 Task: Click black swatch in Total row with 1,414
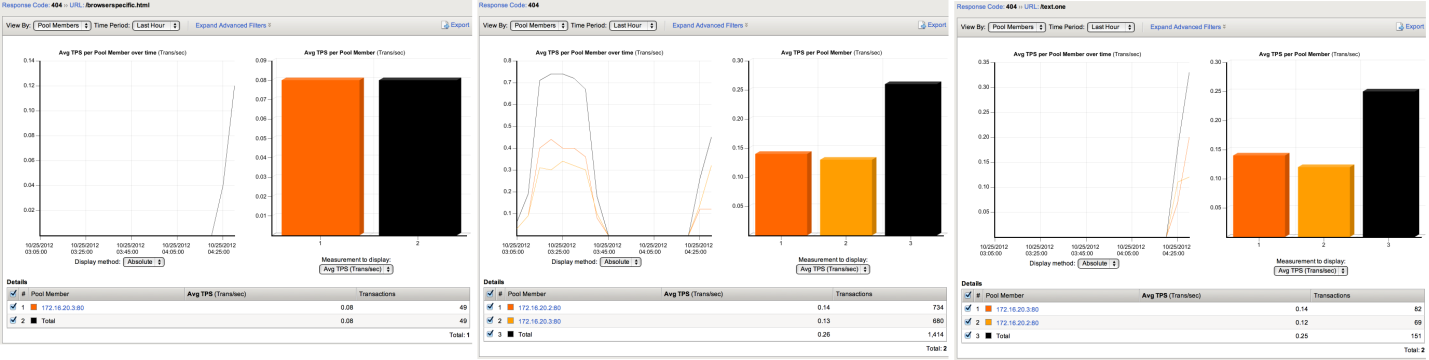[x=512, y=334]
